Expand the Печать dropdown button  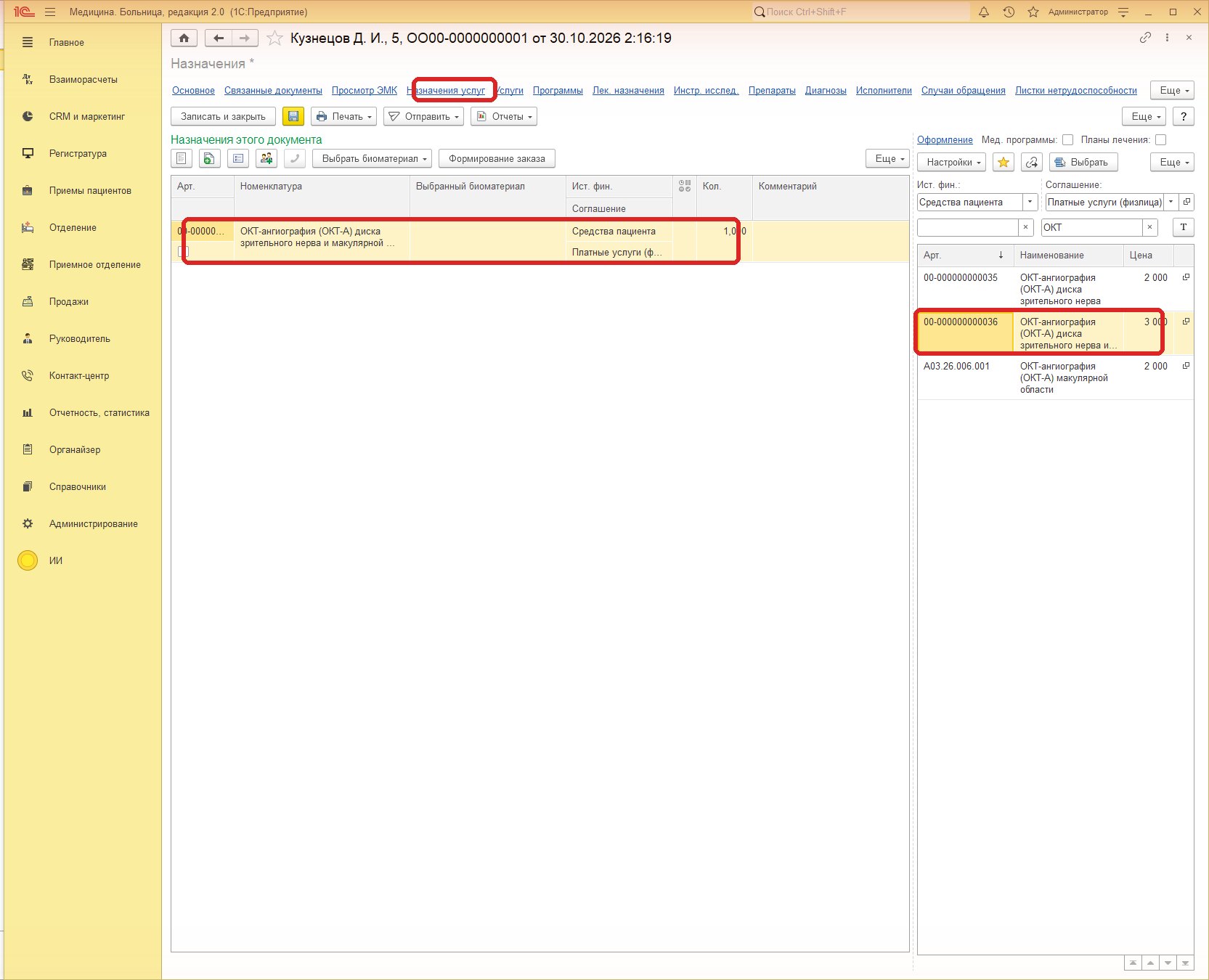coord(343,116)
